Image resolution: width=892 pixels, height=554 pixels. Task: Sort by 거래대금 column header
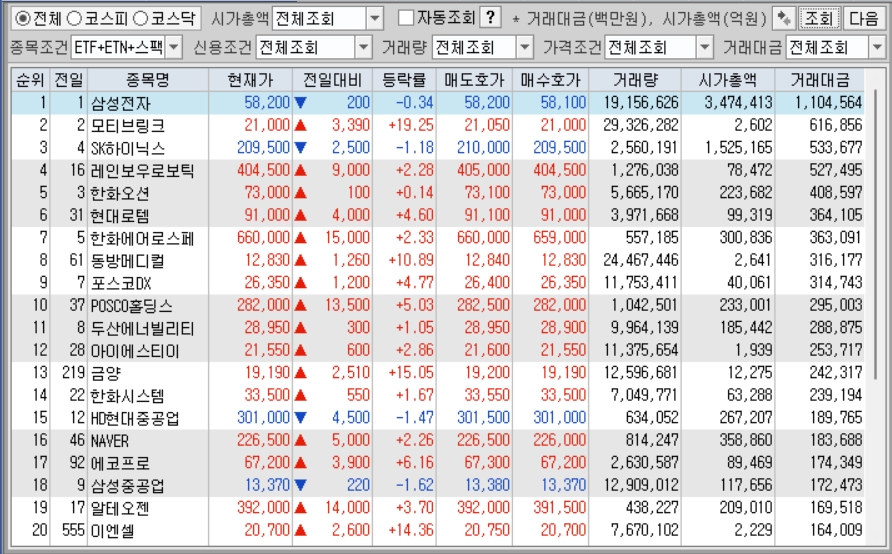[x=820, y=80]
